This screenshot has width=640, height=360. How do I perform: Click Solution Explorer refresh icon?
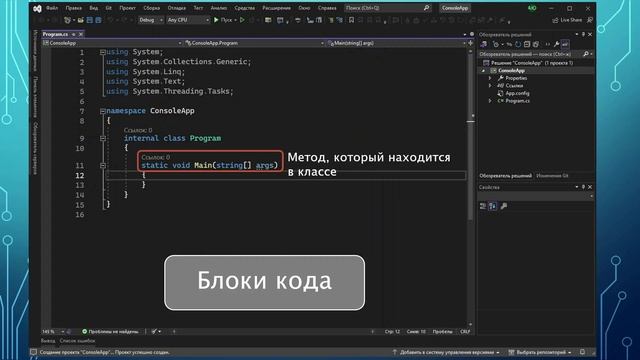pos(518,44)
